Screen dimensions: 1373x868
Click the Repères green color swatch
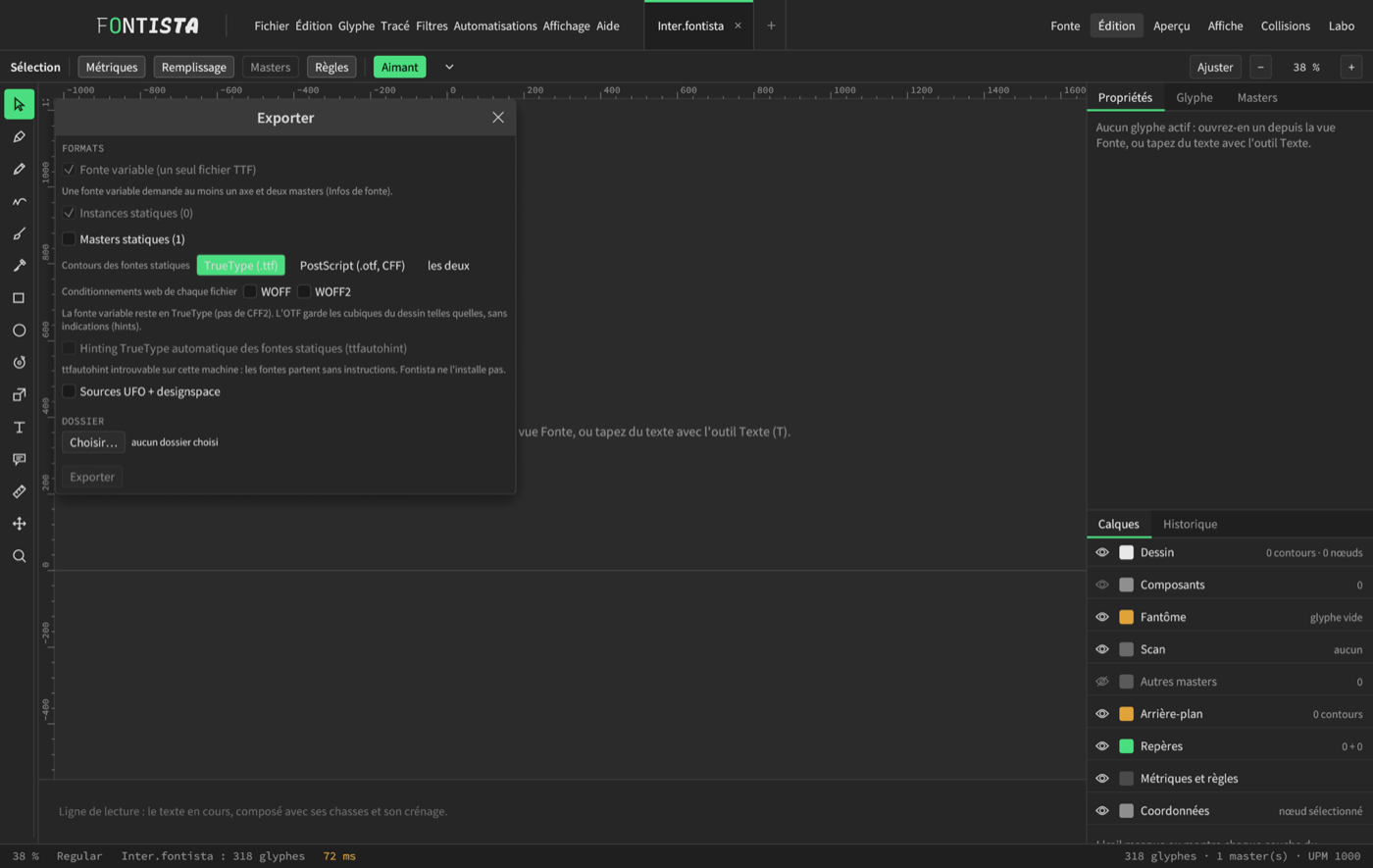(1126, 746)
